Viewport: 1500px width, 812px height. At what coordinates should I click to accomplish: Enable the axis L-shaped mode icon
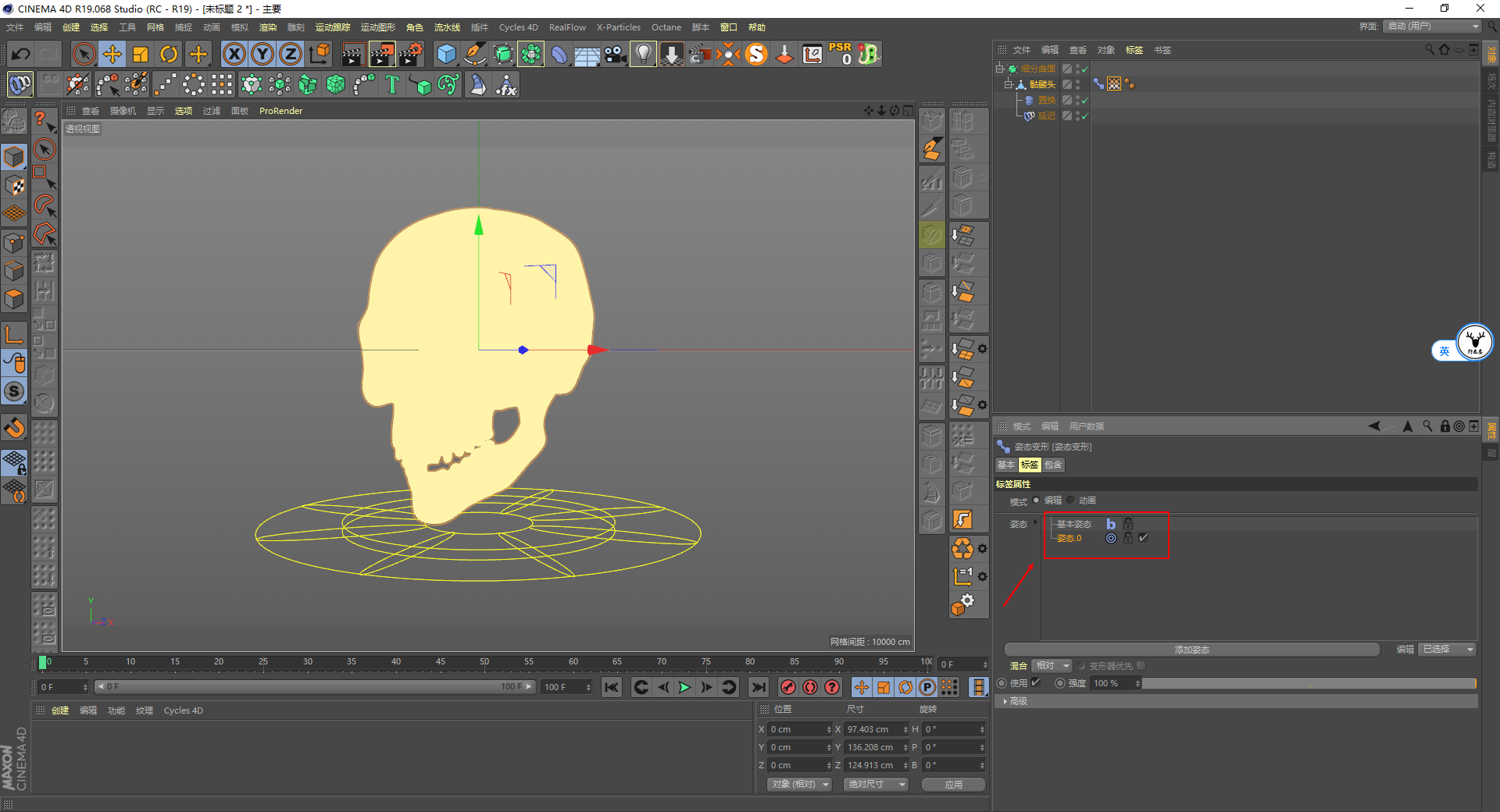15,335
